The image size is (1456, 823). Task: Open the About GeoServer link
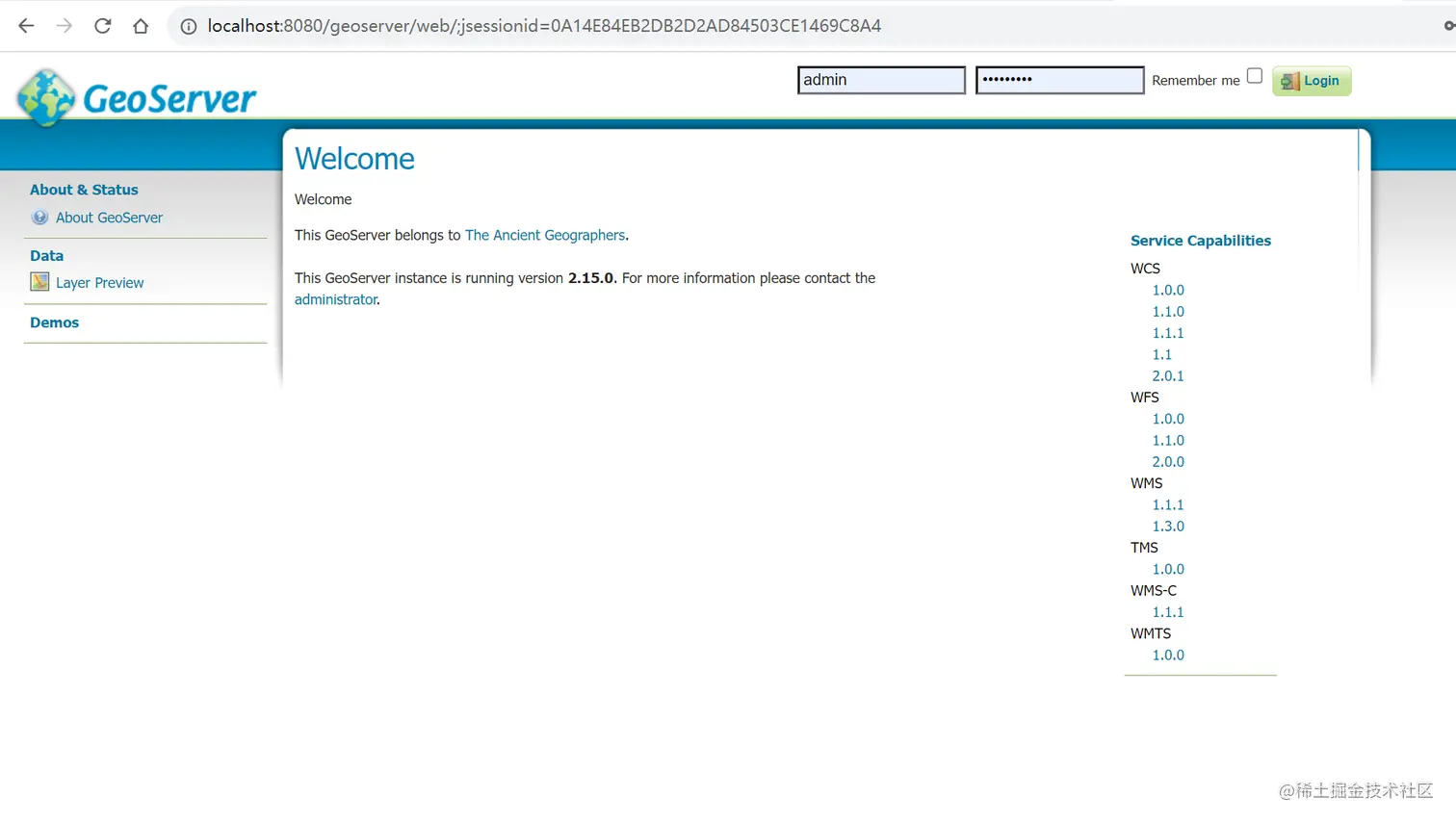tap(109, 218)
